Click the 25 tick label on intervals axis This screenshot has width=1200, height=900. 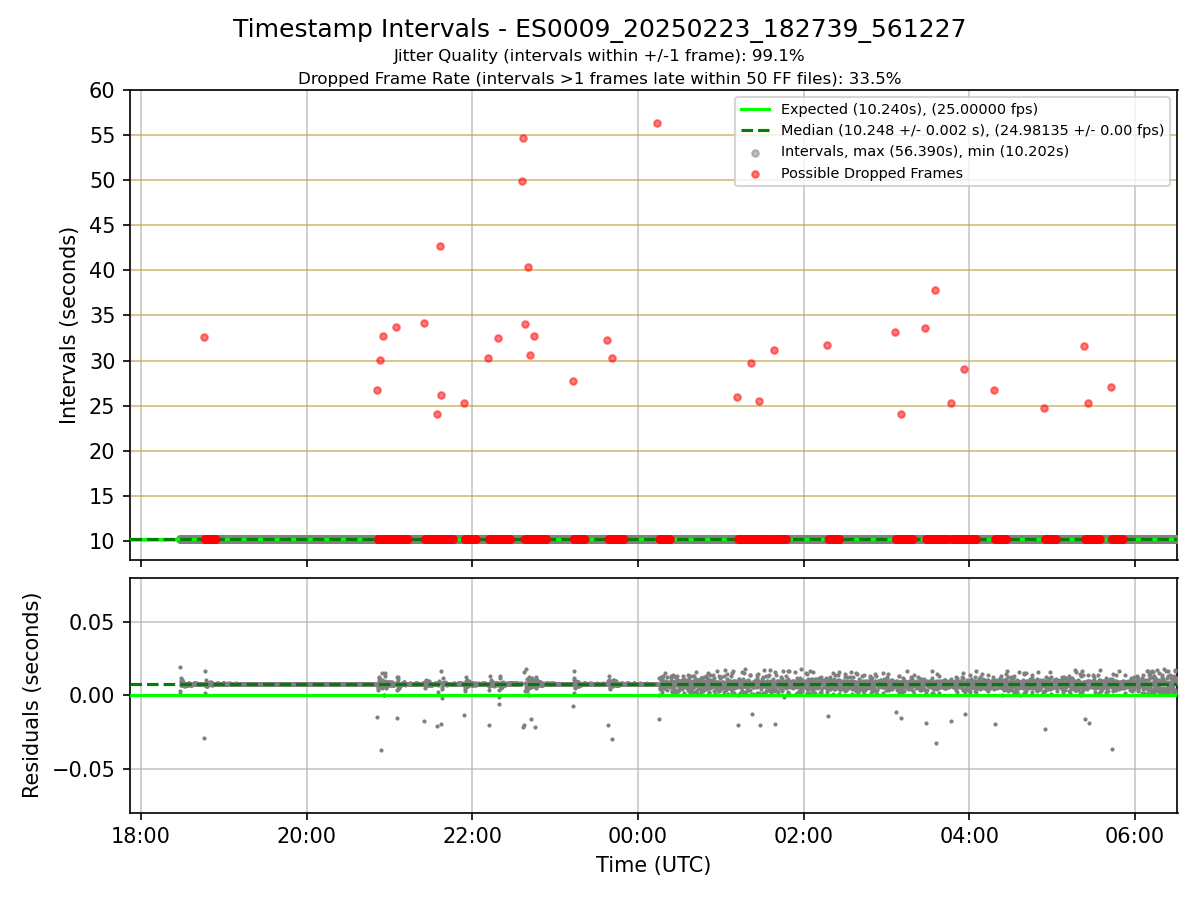click(x=104, y=406)
